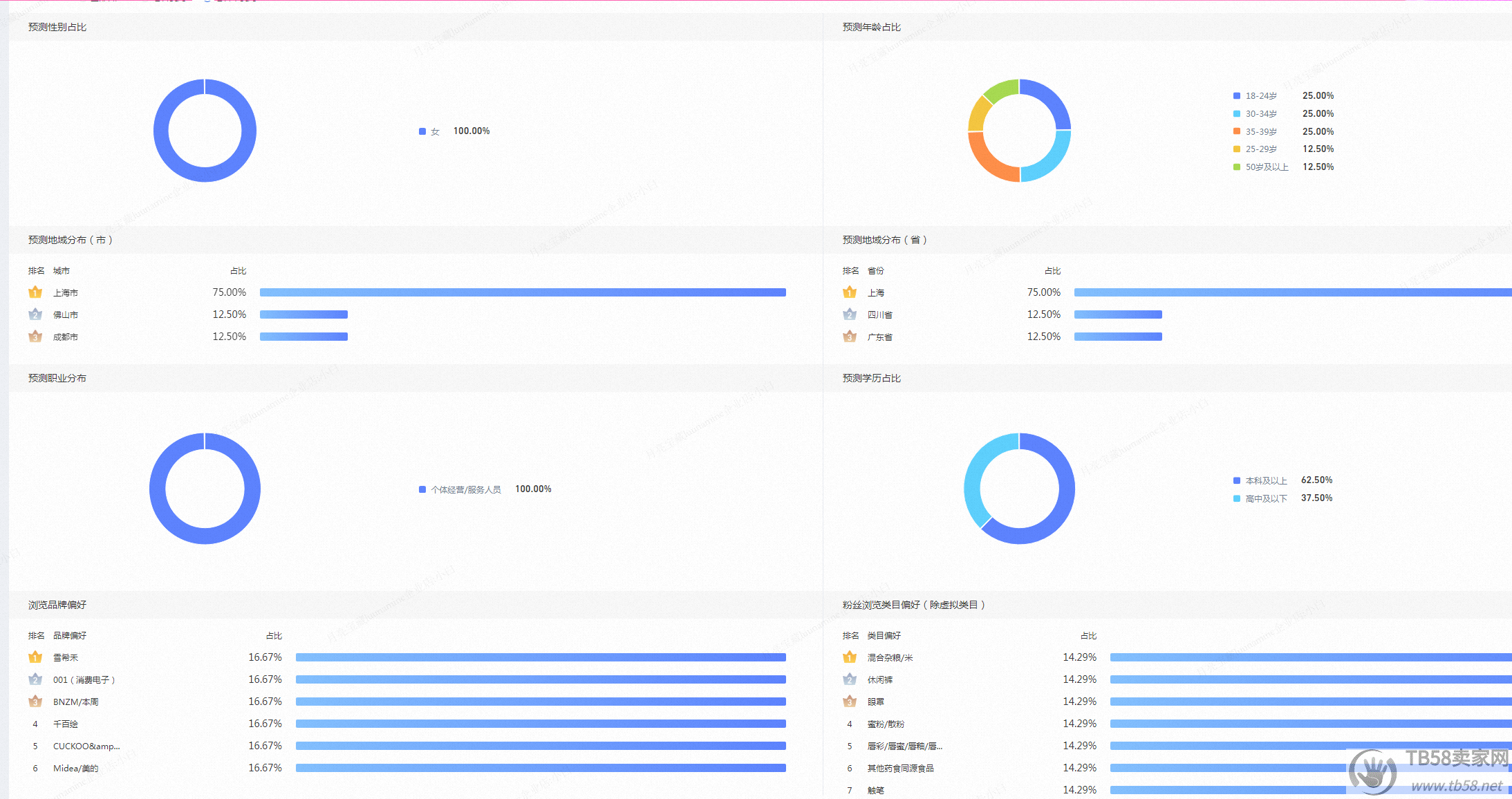Screen dimensions: 1512x799
Task: Click the CUCKOO brand preference row
Action: click(x=86, y=746)
